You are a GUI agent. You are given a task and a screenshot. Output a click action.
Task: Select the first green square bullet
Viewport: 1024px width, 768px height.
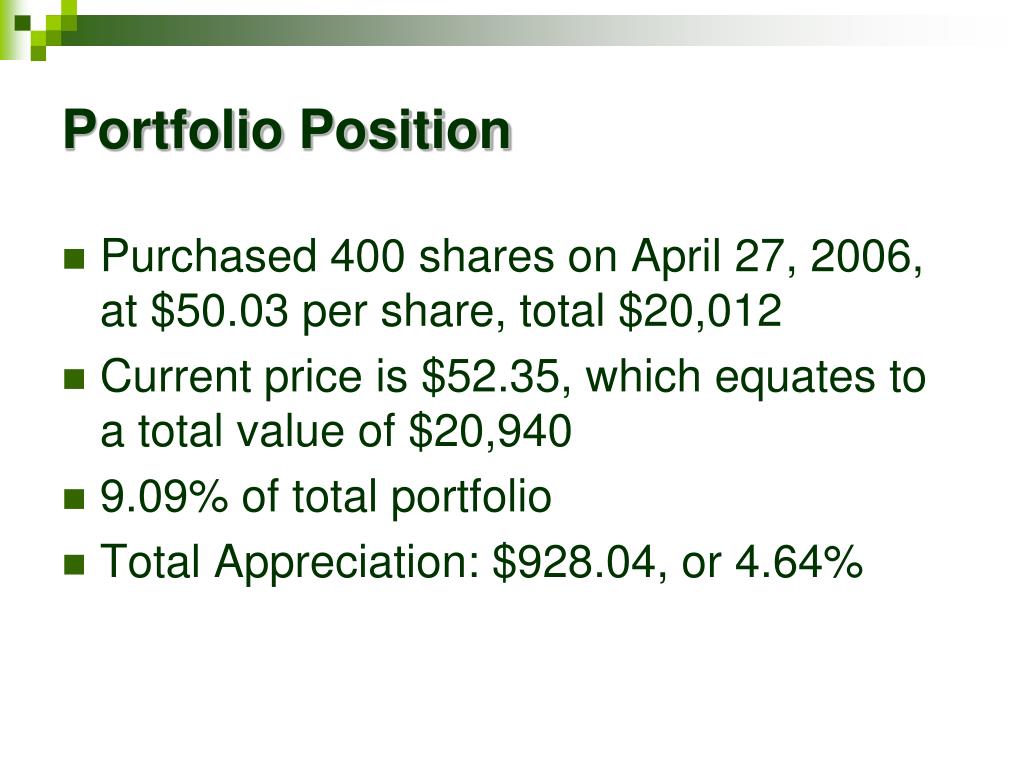(75, 259)
